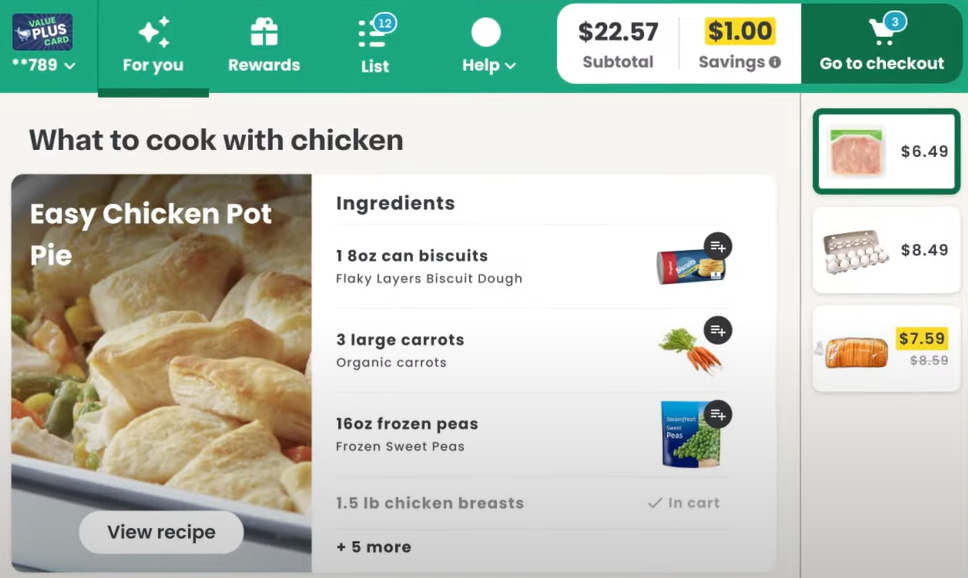Screen dimensions: 968x578
Task: Select the bread cart item $7.59
Action: tap(887, 349)
